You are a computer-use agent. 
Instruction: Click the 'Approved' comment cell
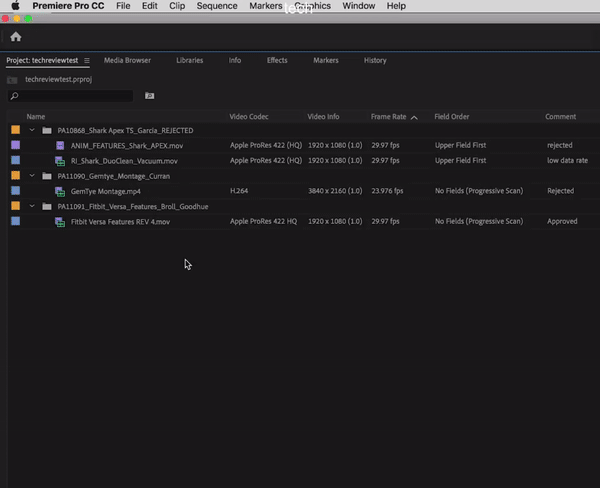[562, 221]
